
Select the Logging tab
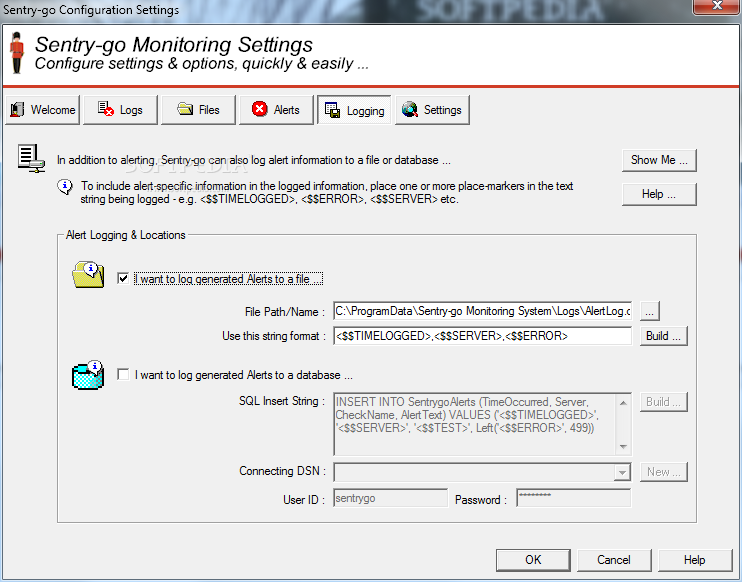pos(354,110)
